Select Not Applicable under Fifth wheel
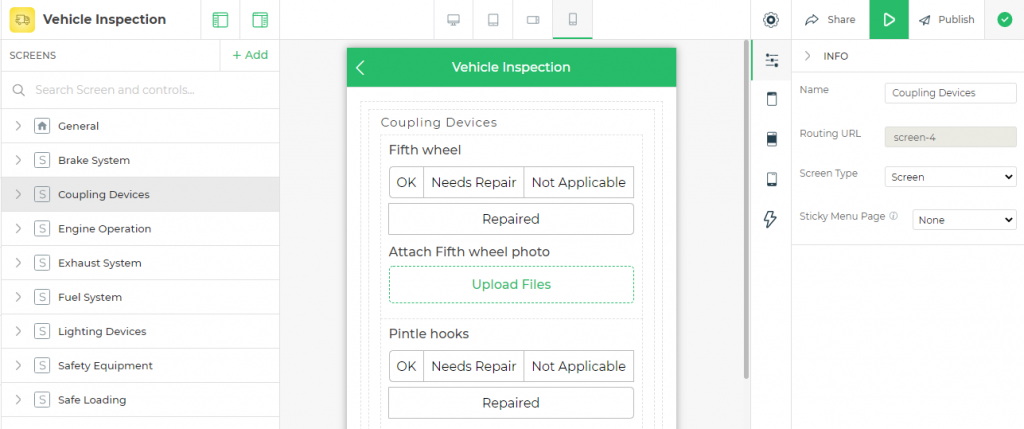The height and width of the screenshot is (429, 1024). coord(579,182)
